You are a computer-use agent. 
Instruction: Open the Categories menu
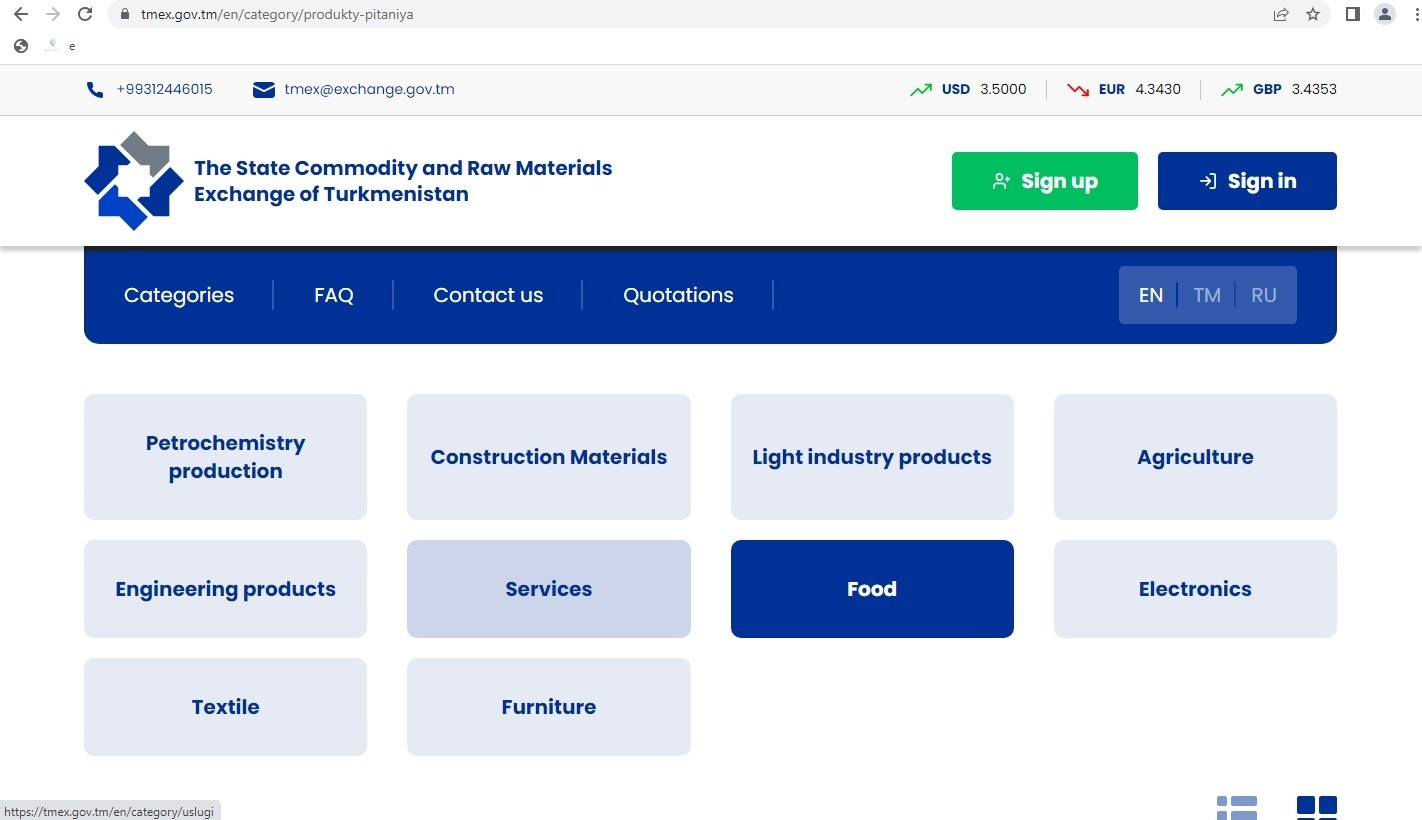(x=179, y=295)
